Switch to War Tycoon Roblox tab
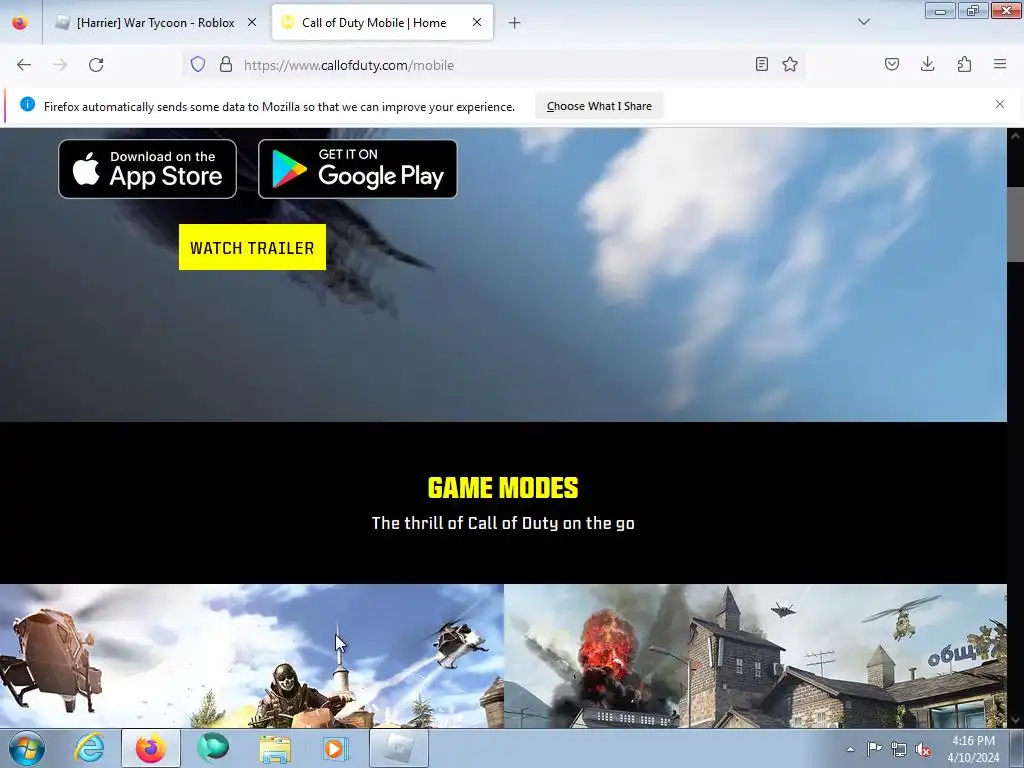 [x=155, y=23]
